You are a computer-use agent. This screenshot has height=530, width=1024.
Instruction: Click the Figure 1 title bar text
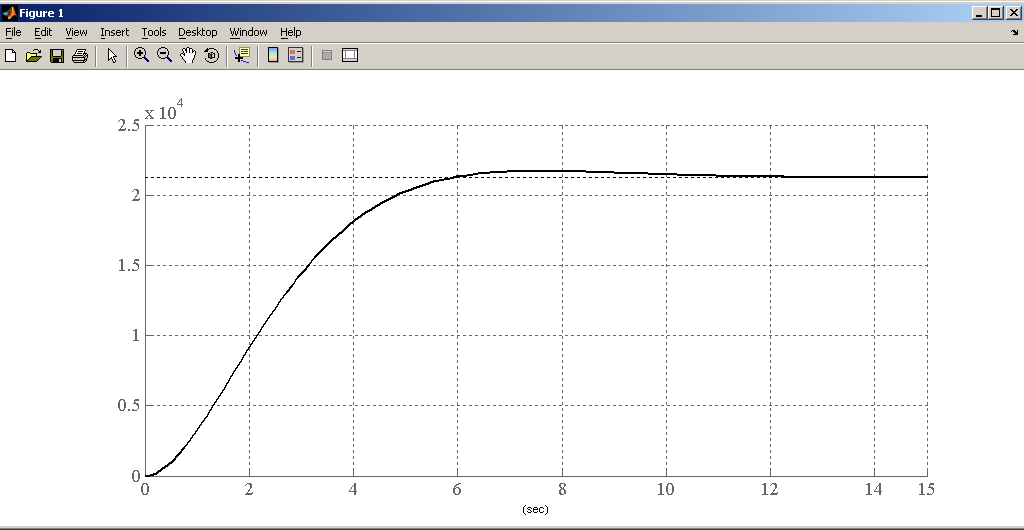coord(42,13)
